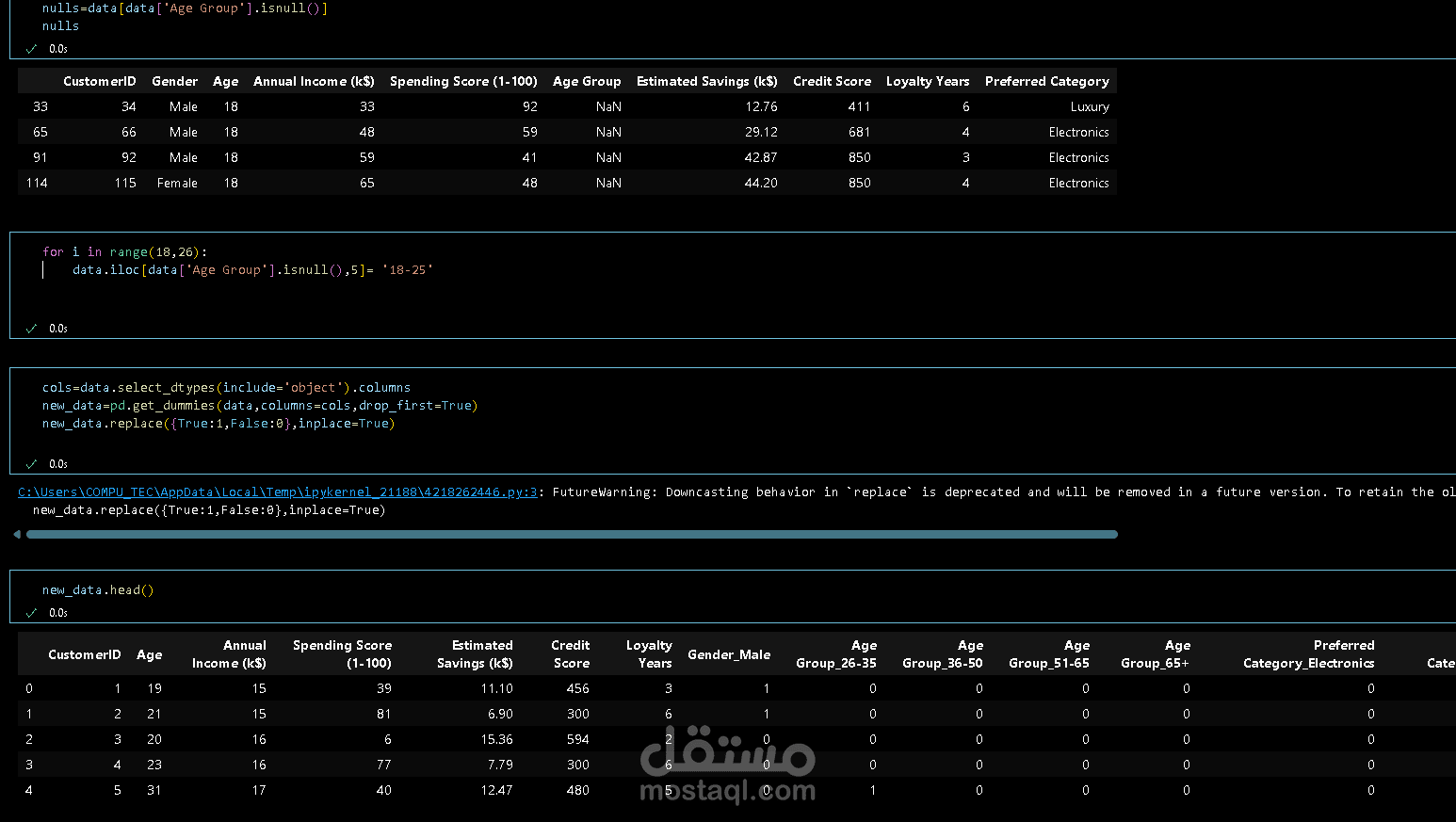This screenshot has width=1456, height=822.
Task: Click the Female cell in row 114
Action: (x=177, y=184)
